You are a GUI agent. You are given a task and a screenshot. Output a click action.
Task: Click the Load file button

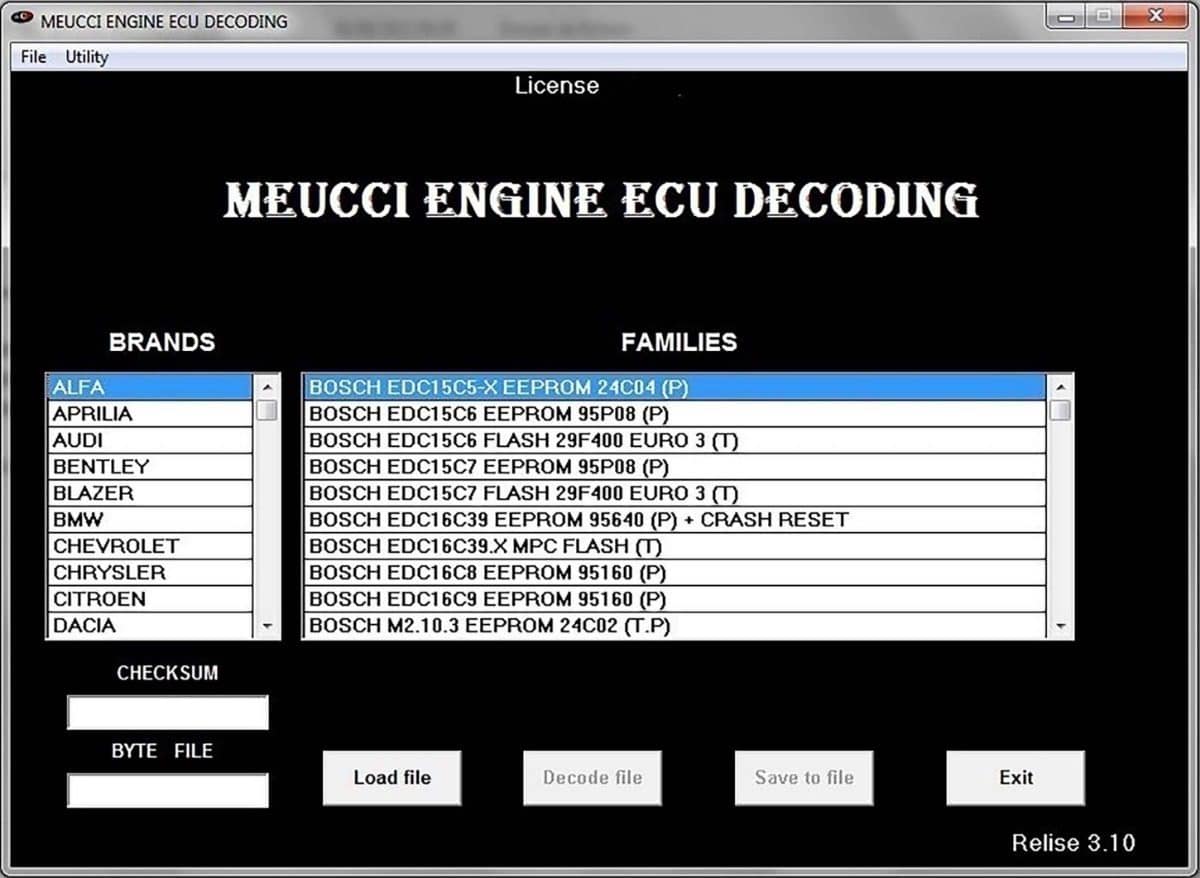(x=391, y=777)
